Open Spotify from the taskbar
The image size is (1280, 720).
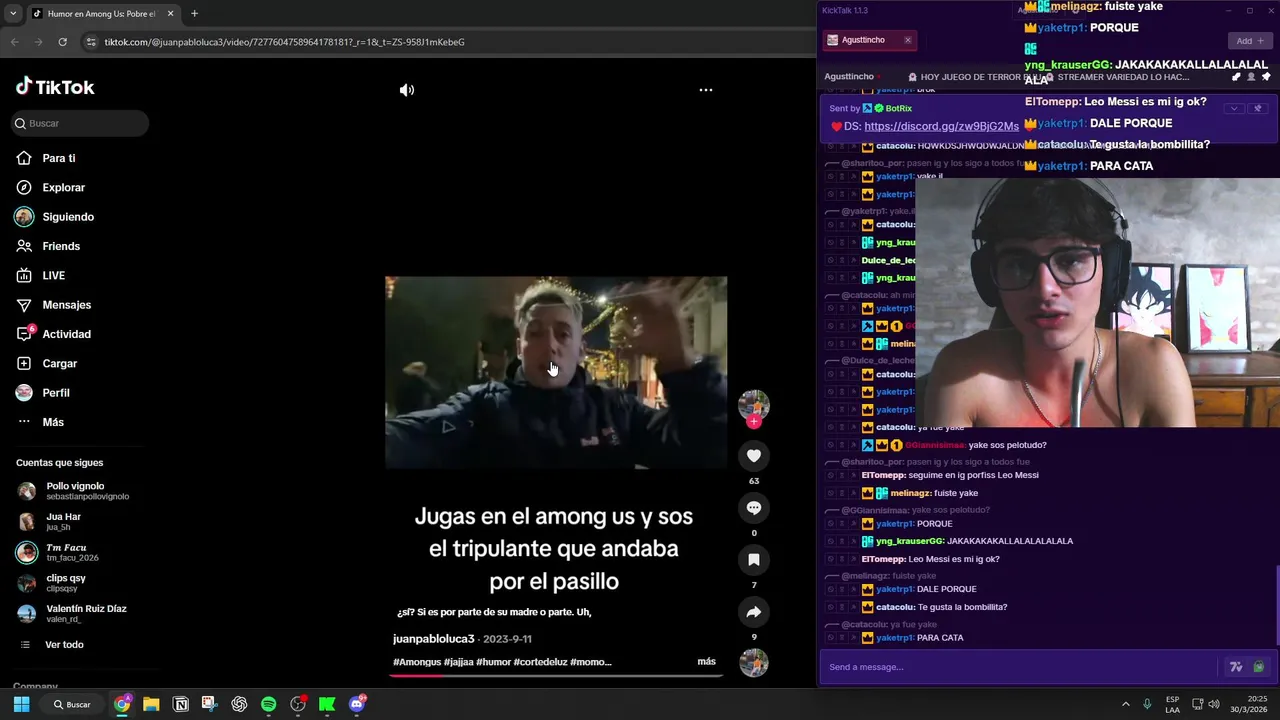pos(269,704)
